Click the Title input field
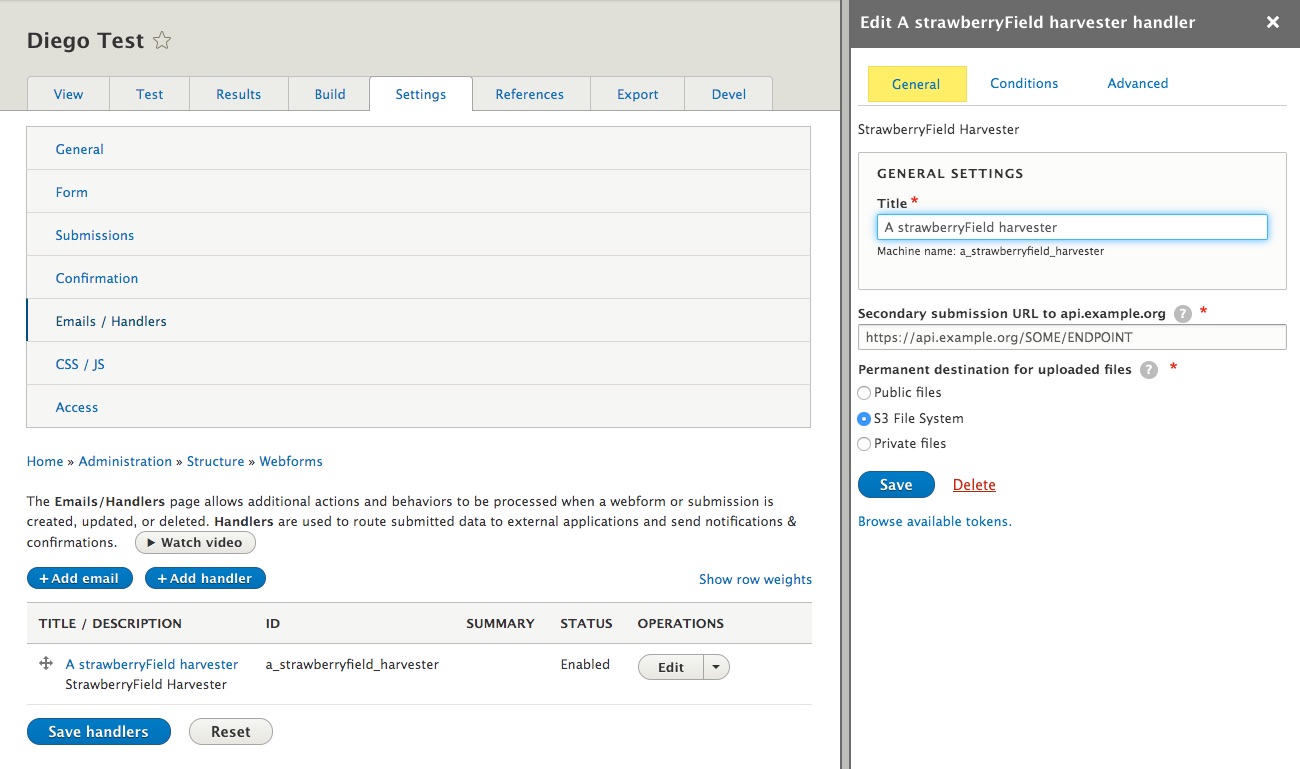The height and width of the screenshot is (769, 1300). point(1071,227)
